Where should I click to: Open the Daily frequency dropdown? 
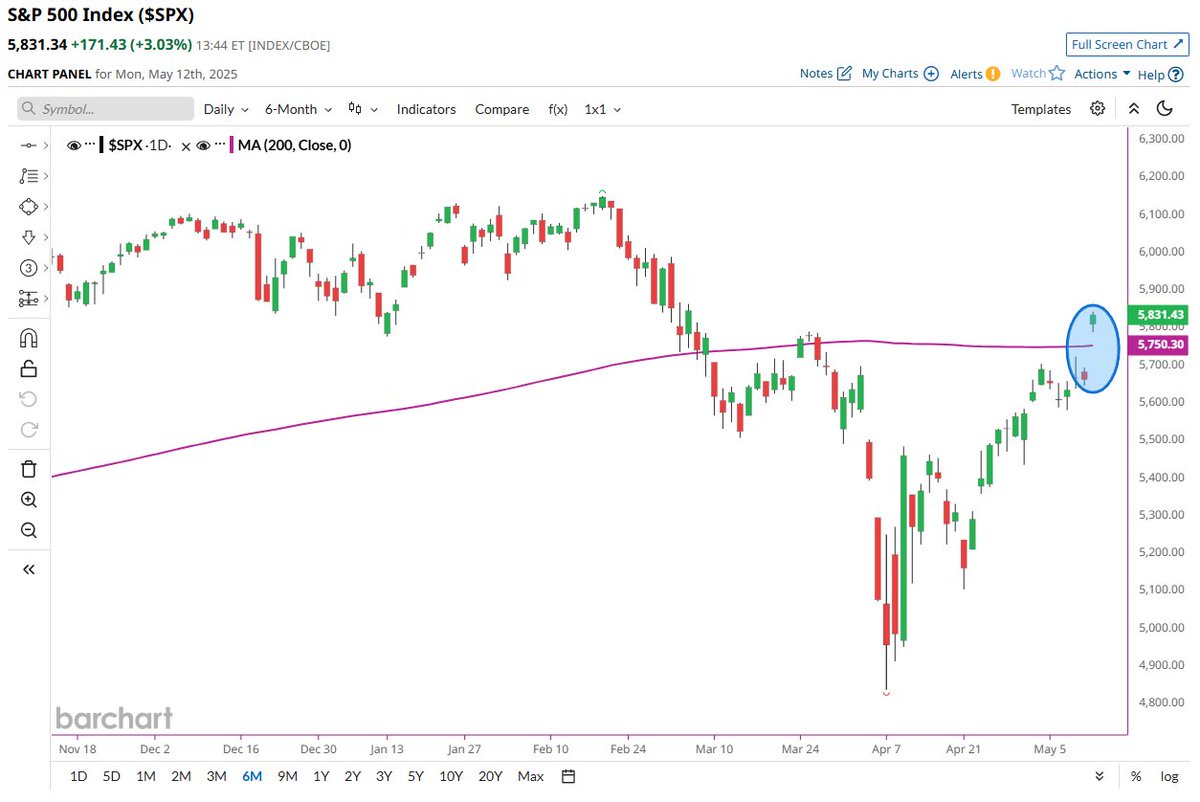[227, 109]
